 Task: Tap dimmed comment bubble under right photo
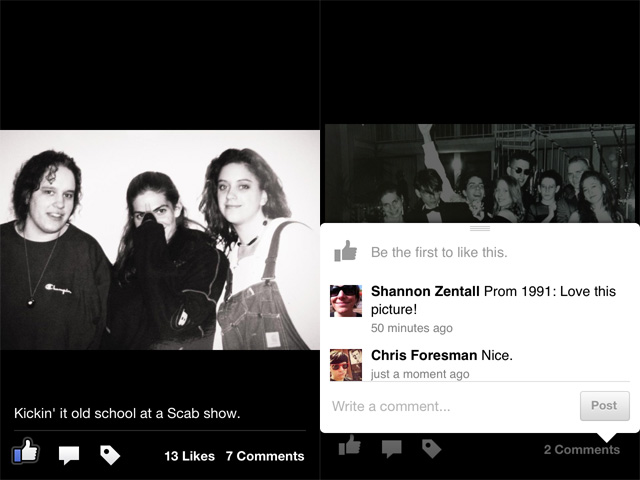(391, 449)
